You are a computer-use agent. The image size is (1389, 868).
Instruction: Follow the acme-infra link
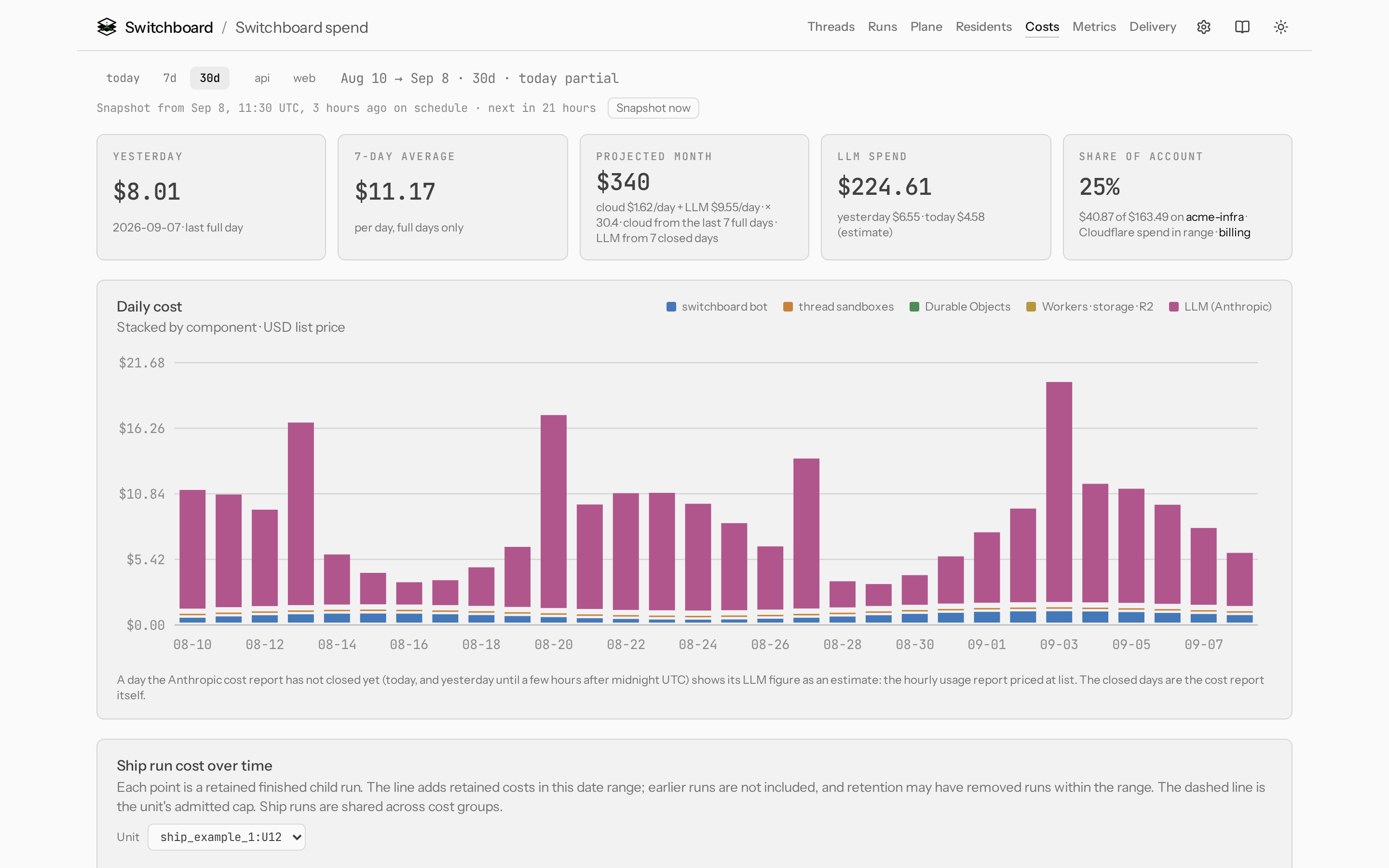[1214, 217]
